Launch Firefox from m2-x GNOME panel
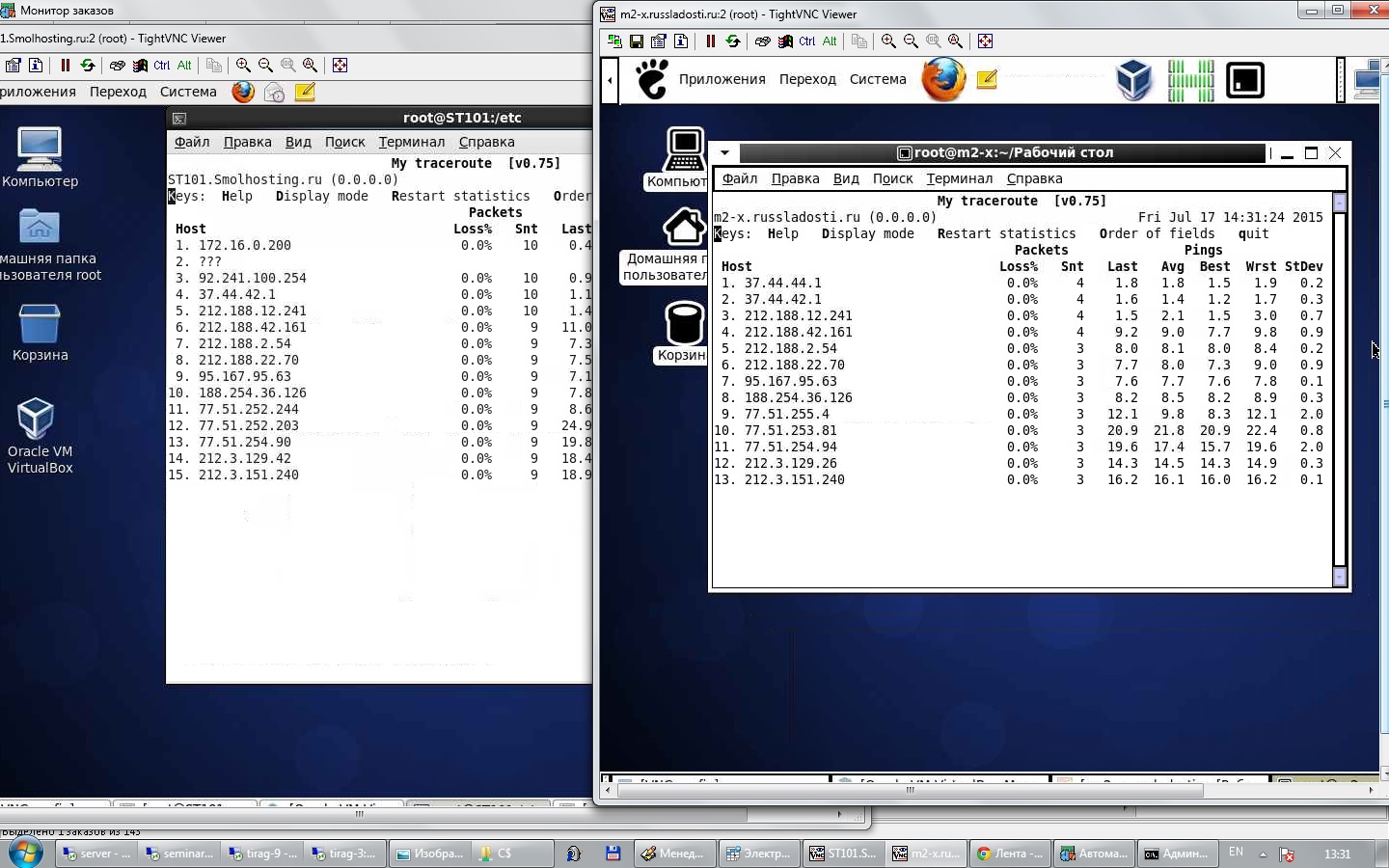 point(943,79)
